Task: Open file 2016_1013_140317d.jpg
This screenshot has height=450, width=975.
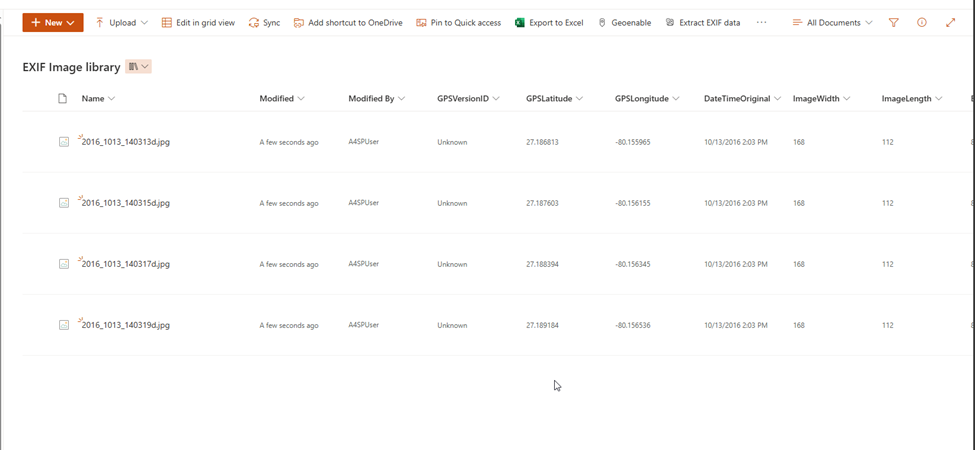Action: point(126,264)
